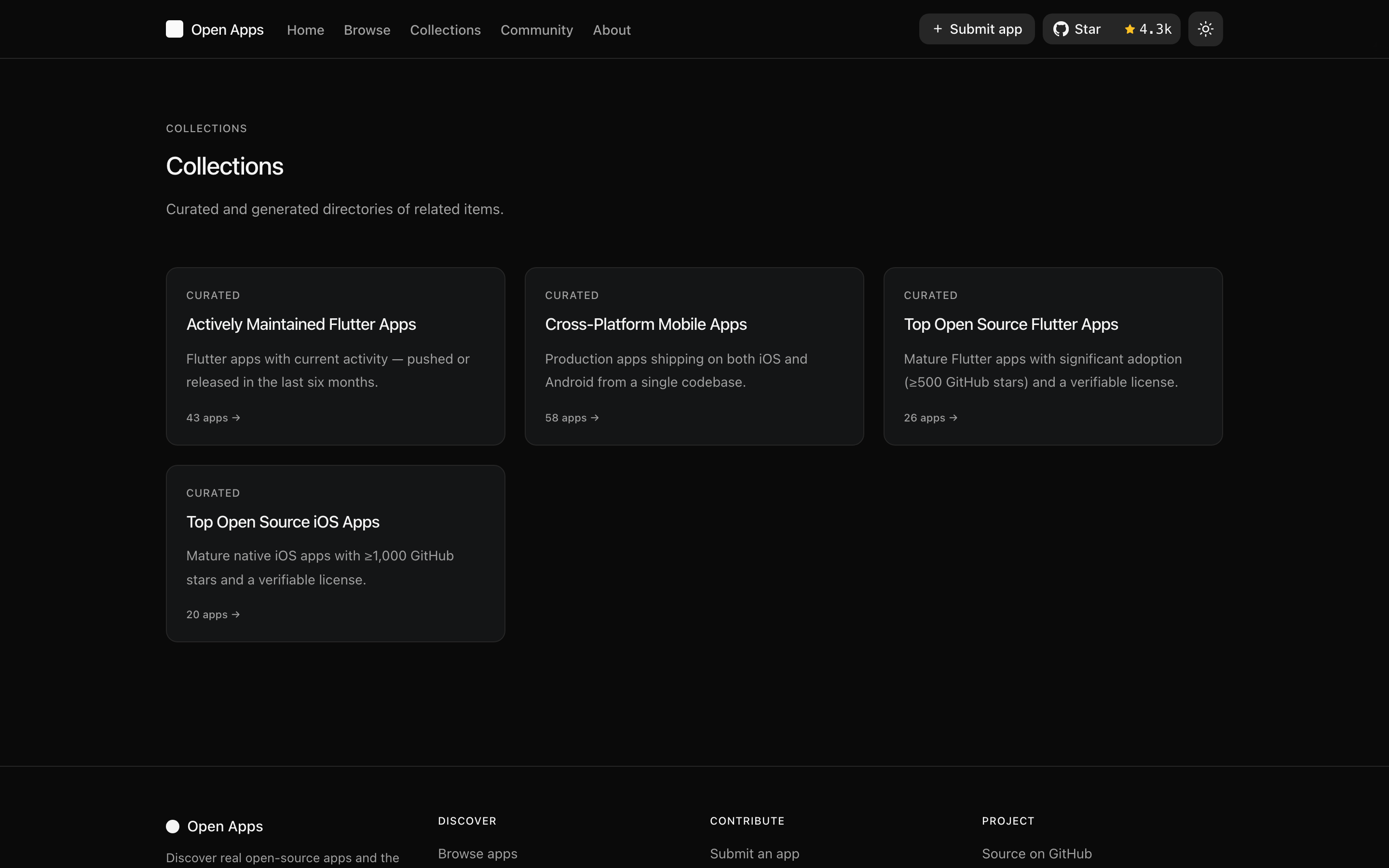
Task: Click Browse apps in the footer
Action: click(x=477, y=854)
